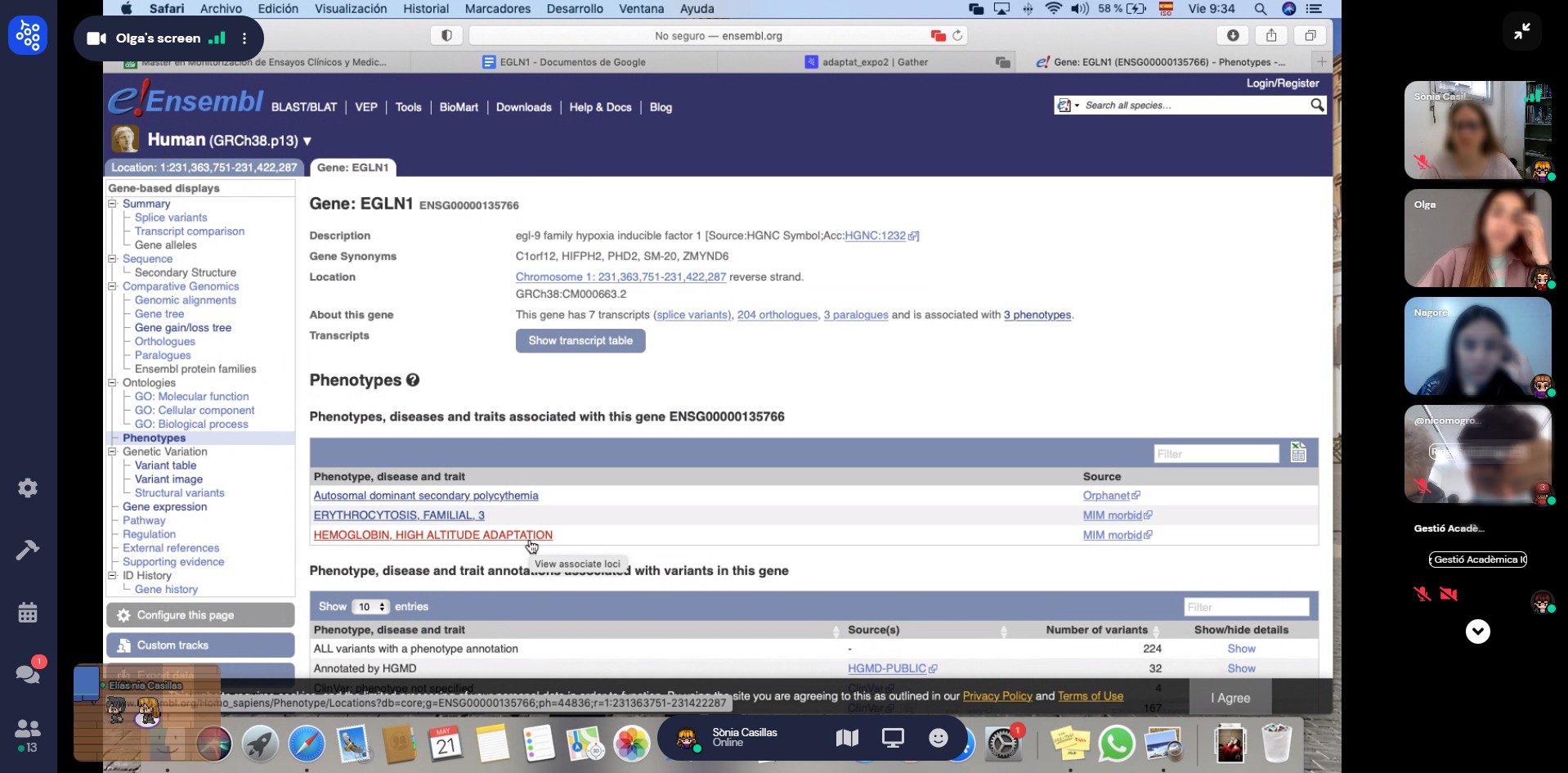
Task: Click Safari share icon
Action: [x=1271, y=35]
